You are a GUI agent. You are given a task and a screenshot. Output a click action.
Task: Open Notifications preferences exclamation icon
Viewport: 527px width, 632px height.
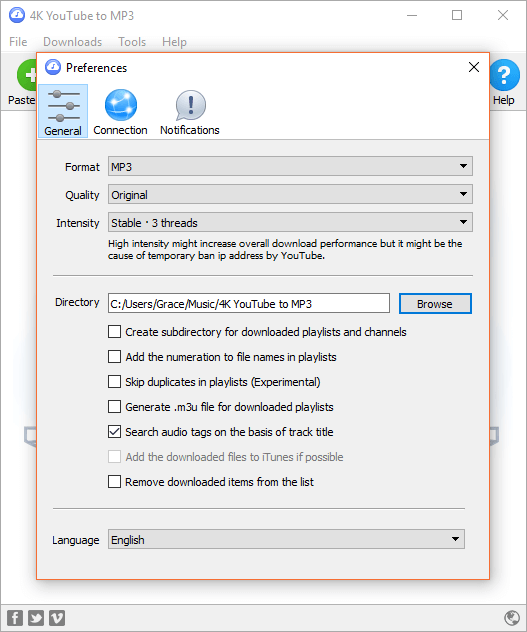pyautogui.click(x=190, y=105)
